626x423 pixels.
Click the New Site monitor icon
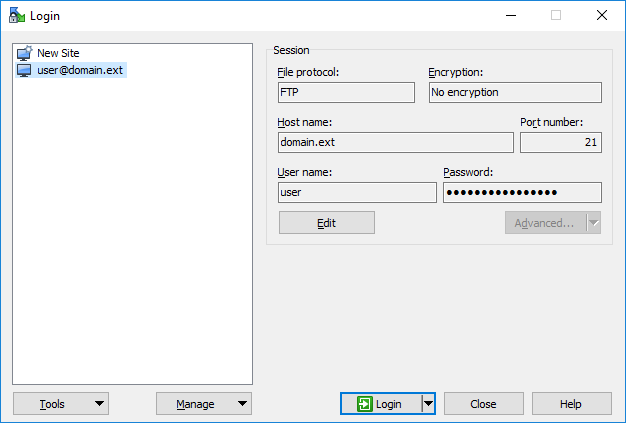24,53
